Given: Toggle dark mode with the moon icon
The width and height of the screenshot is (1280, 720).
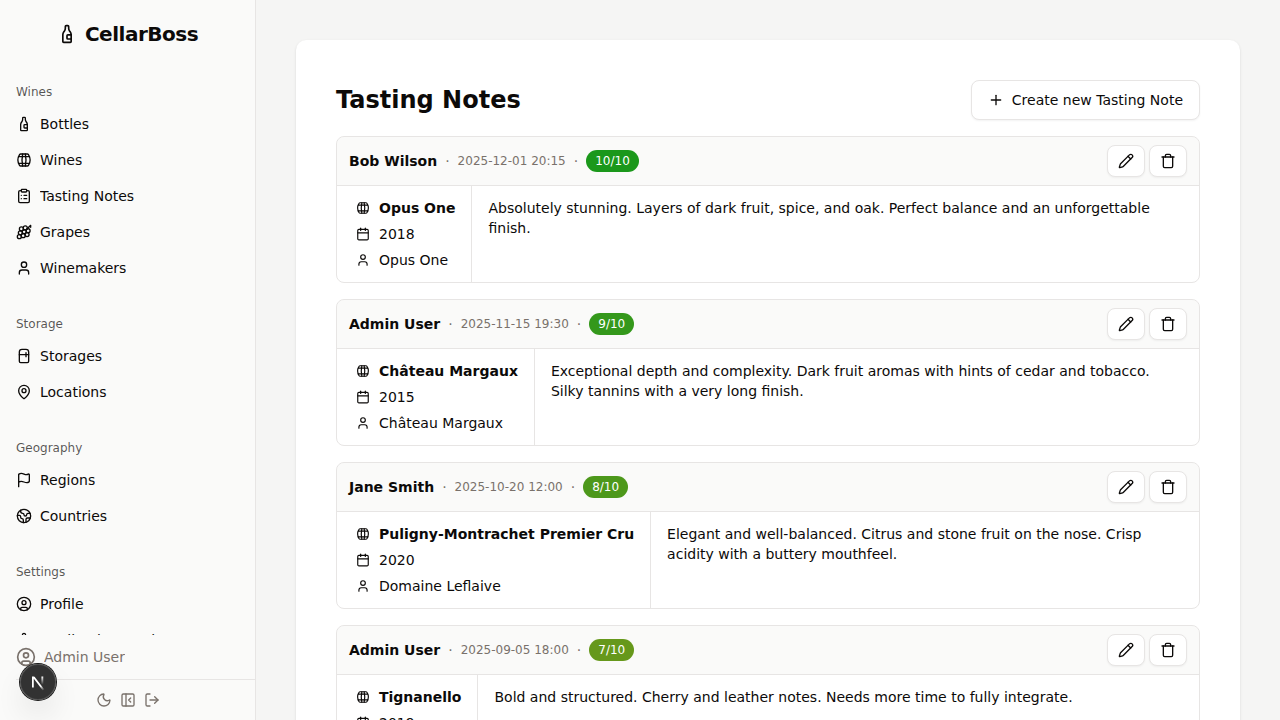Looking at the screenshot, I should pos(104,700).
